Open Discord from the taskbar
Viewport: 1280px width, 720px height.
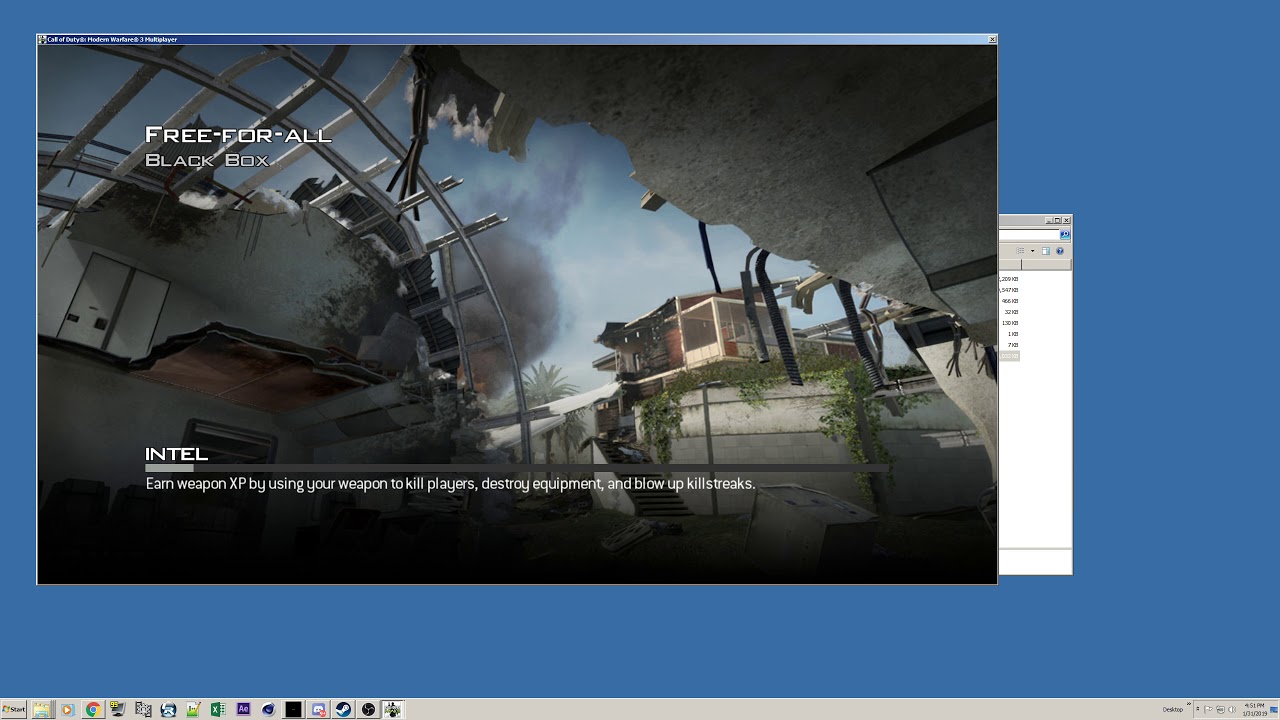point(318,709)
